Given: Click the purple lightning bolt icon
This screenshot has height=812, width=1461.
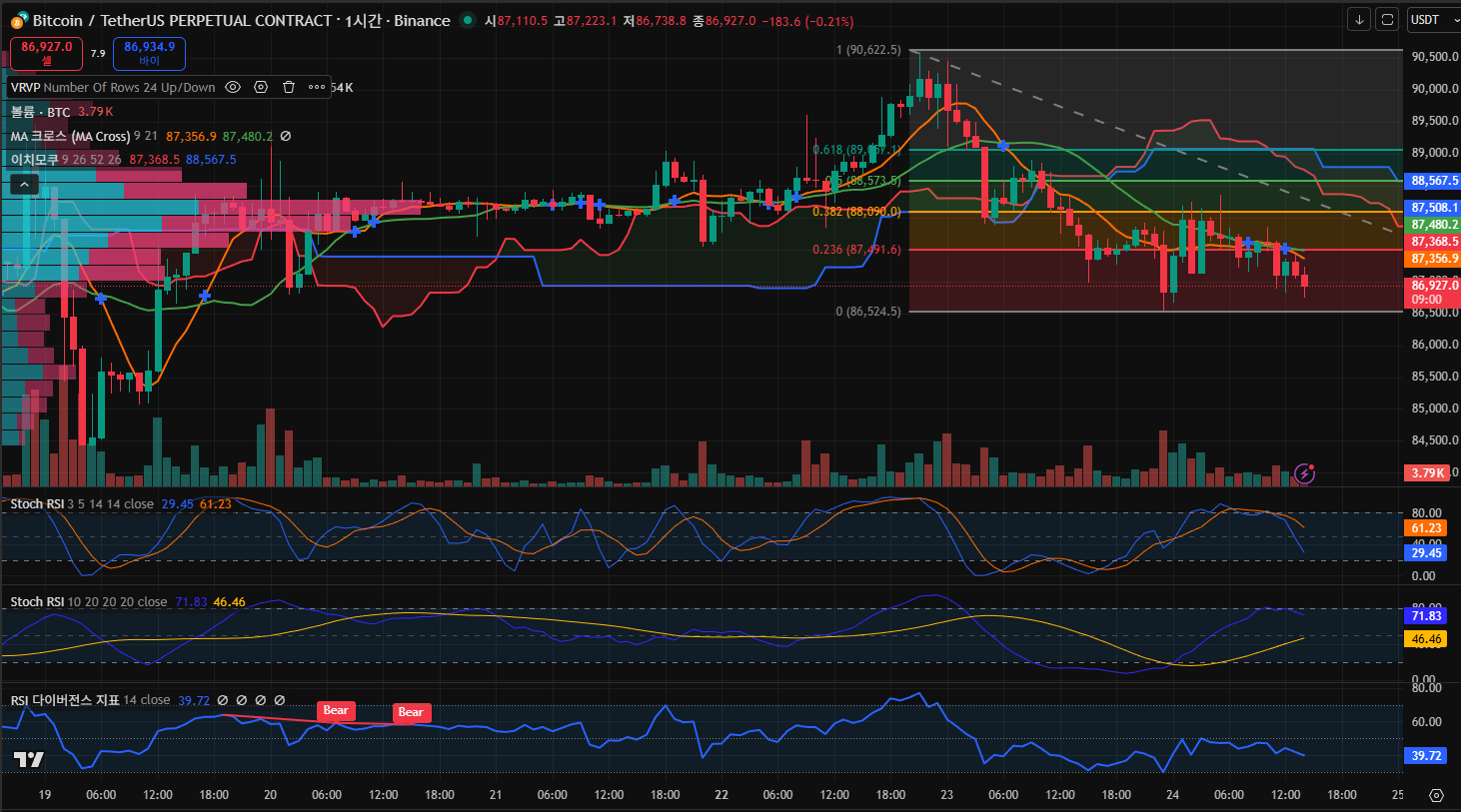Looking at the screenshot, I should (1304, 473).
